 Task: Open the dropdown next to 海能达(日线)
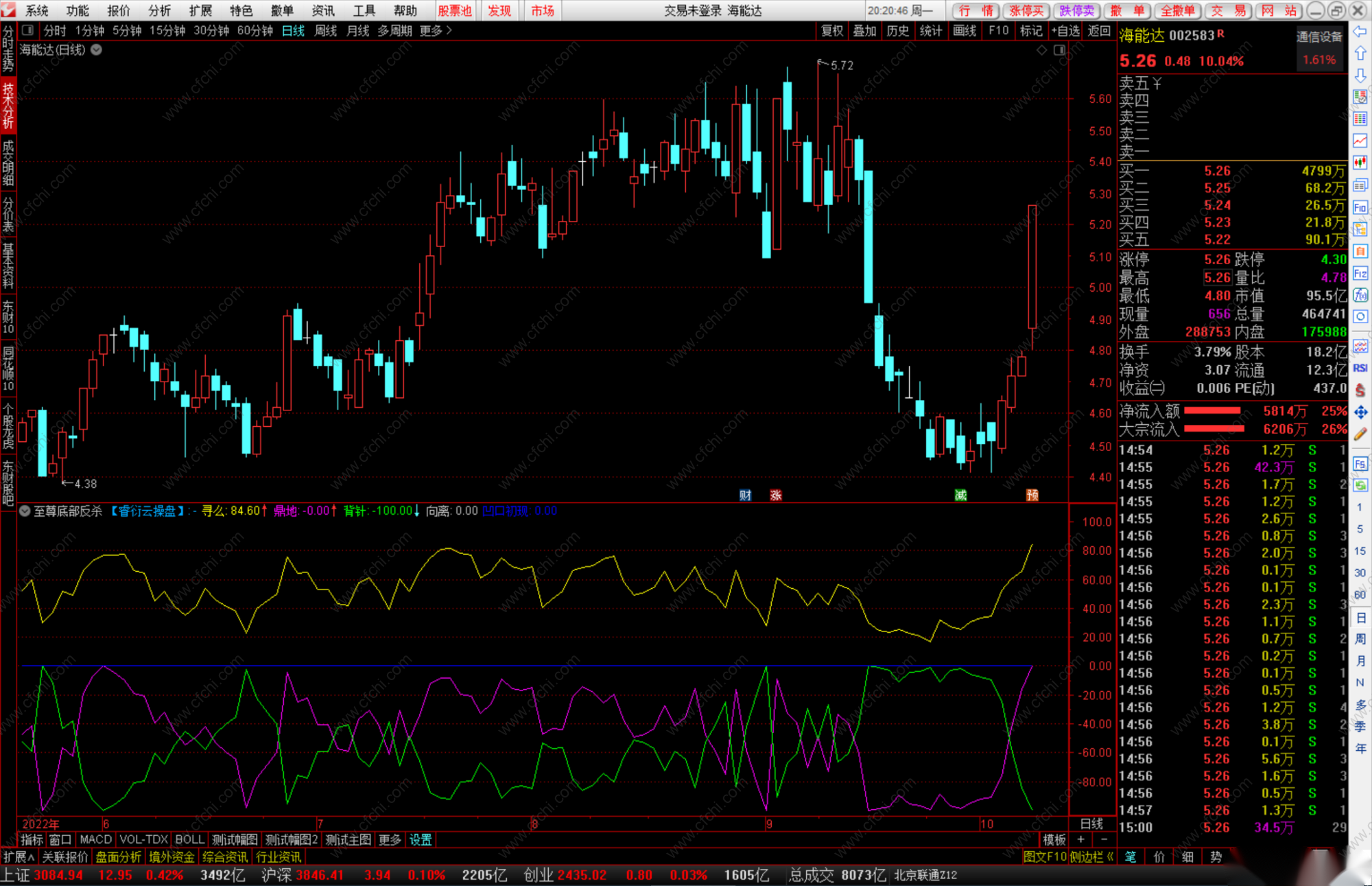coord(97,50)
